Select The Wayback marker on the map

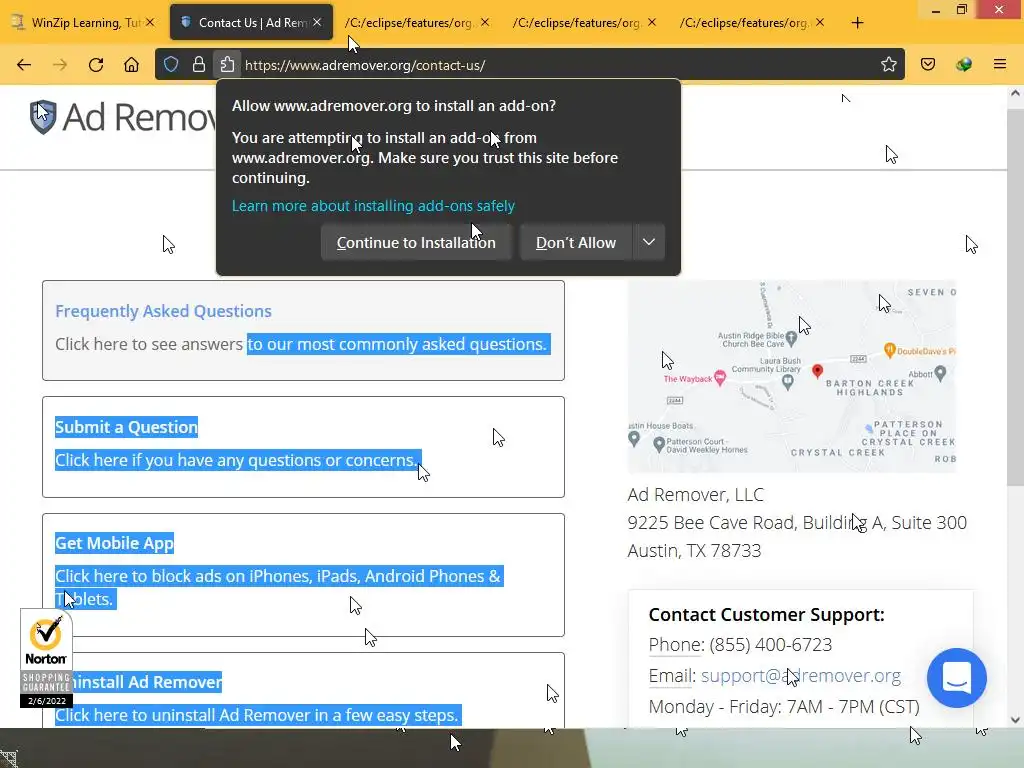[720, 378]
